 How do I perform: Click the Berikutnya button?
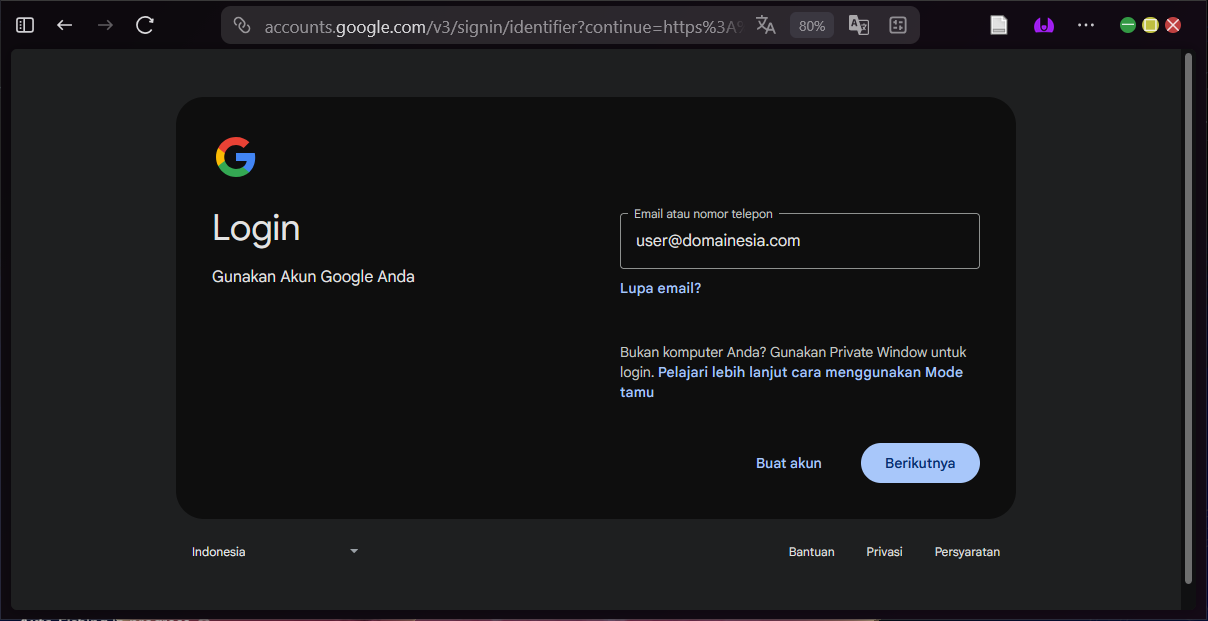[x=920, y=462]
